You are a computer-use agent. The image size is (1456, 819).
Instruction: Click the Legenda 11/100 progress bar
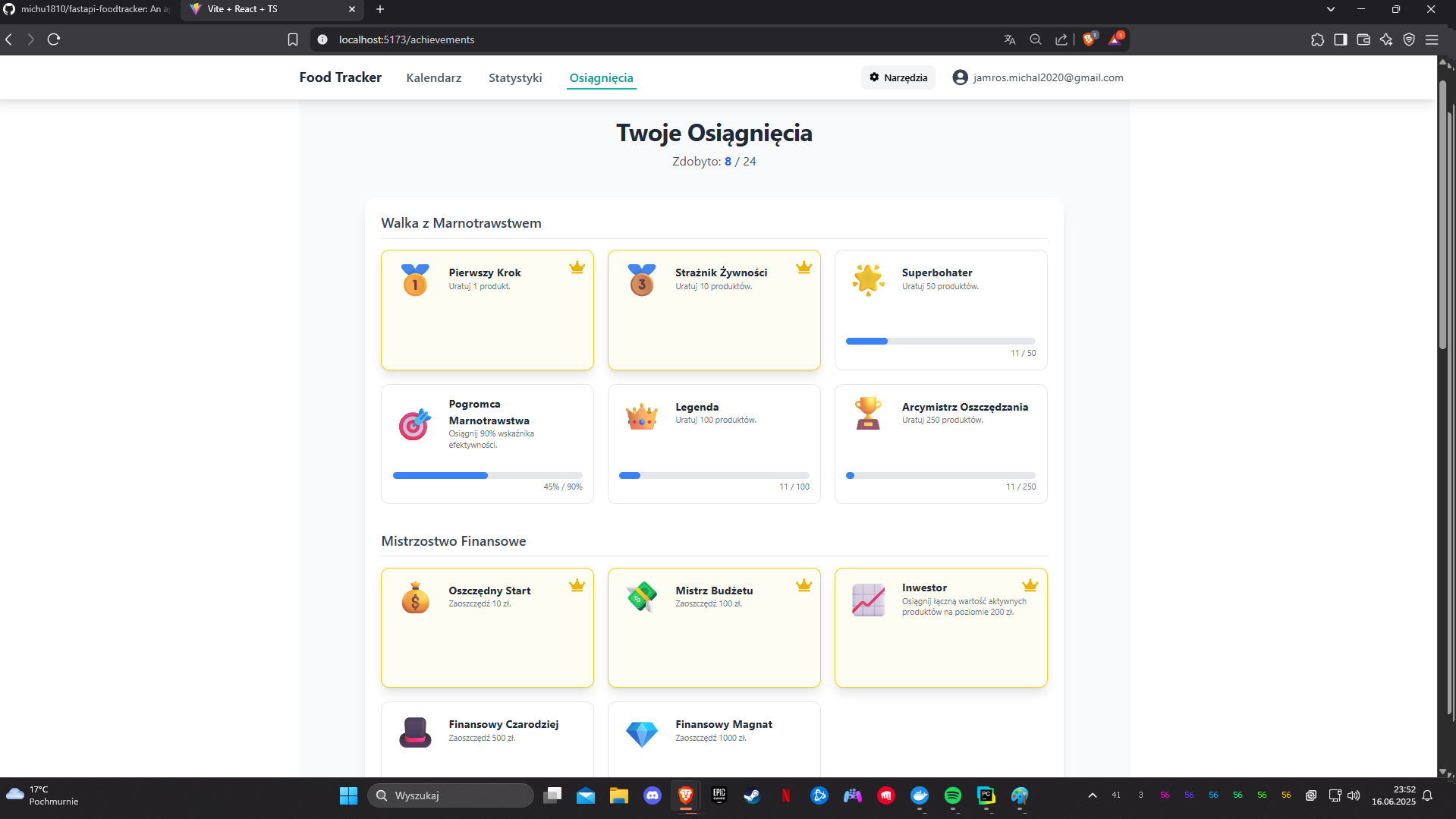click(714, 475)
